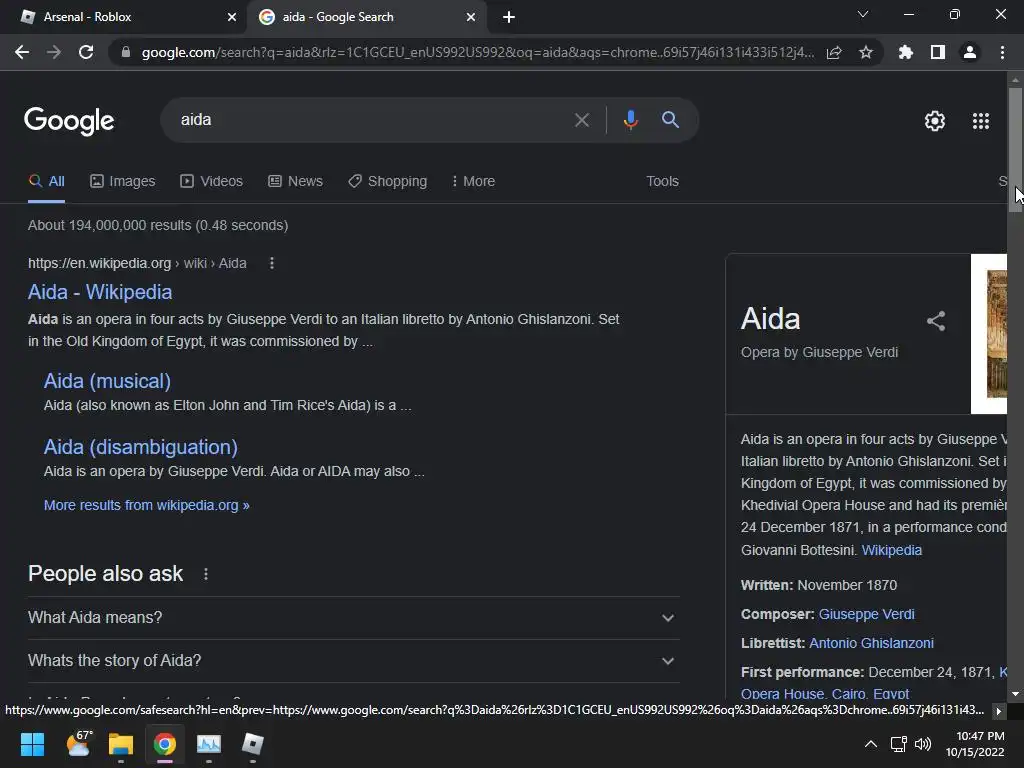
Task: Go back using browser back arrow
Action: pyautogui.click(x=22, y=52)
